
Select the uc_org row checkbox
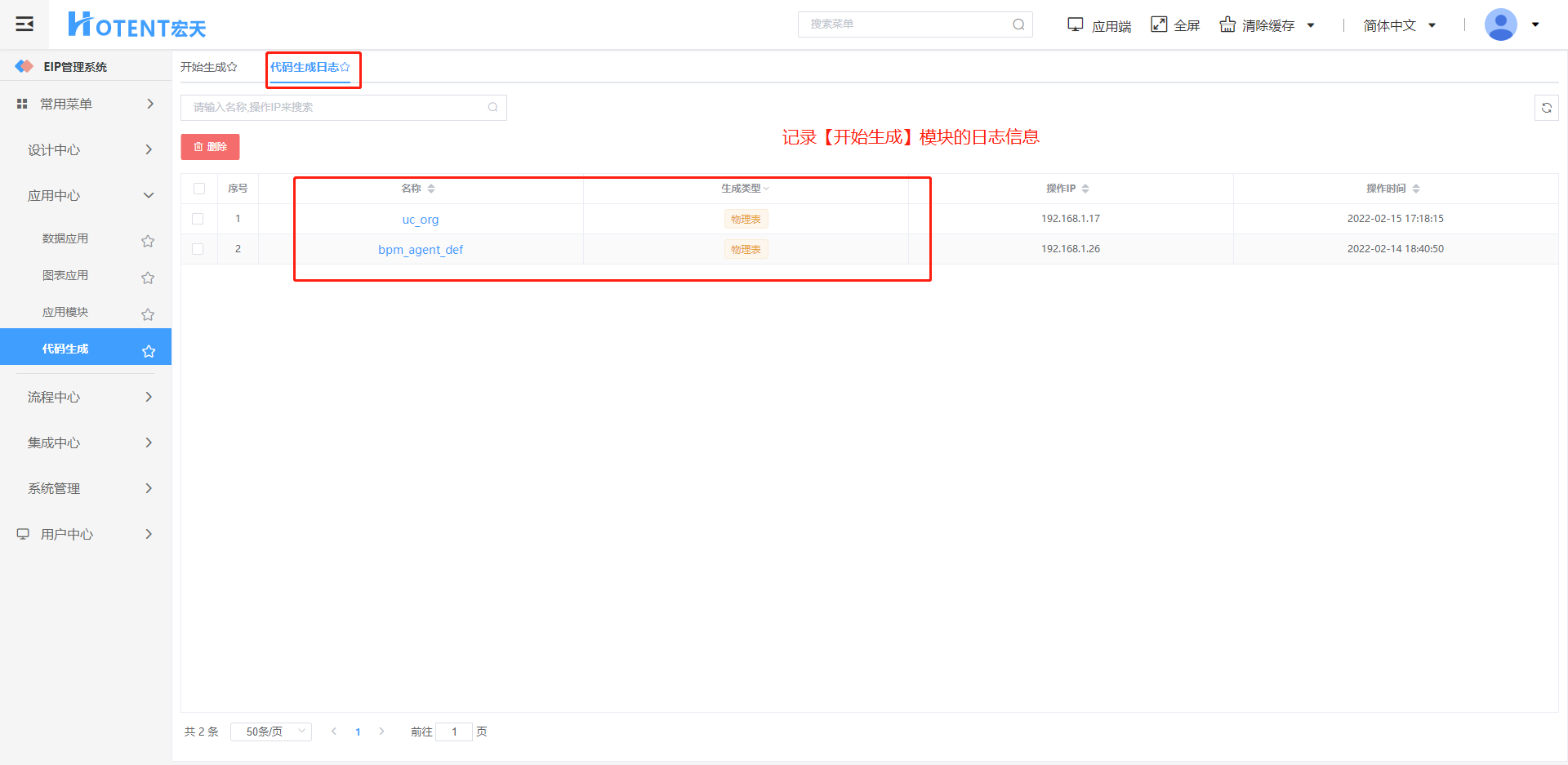click(198, 219)
